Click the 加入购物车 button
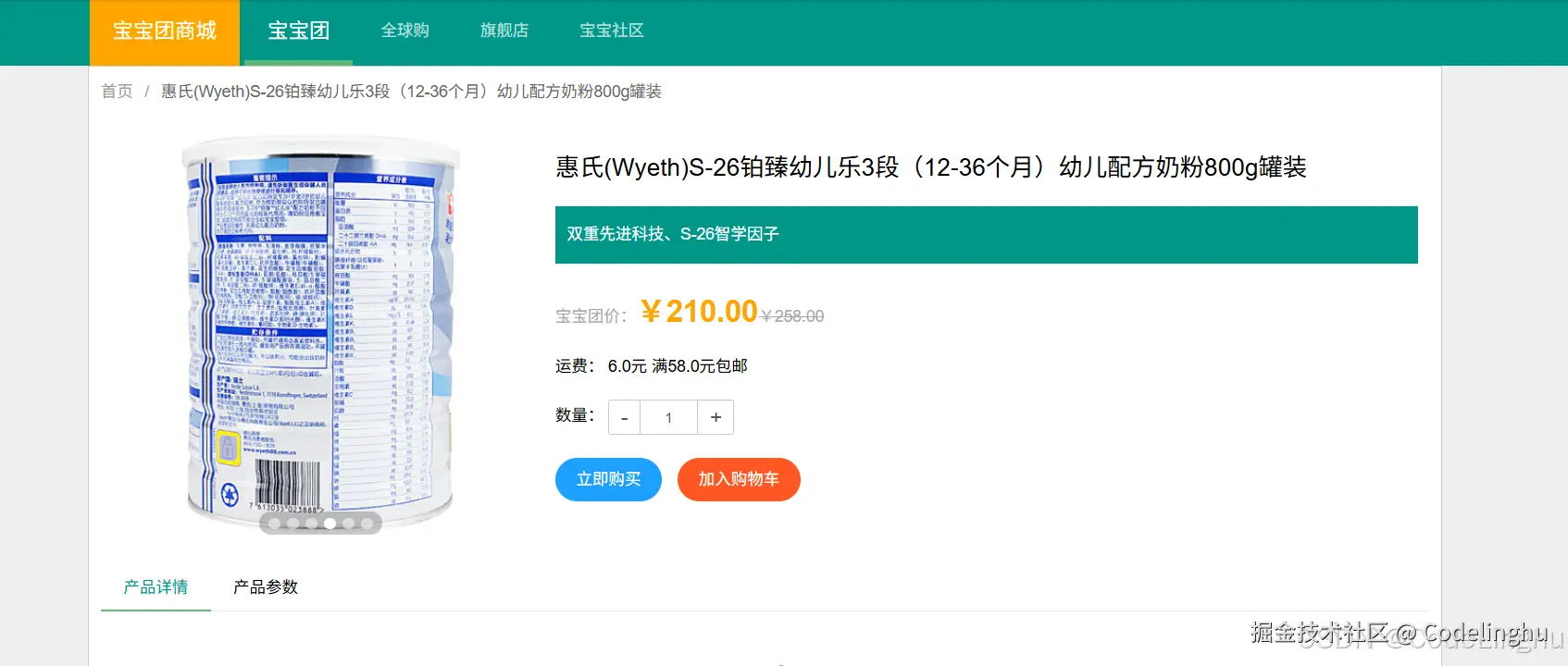The height and width of the screenshot is (666, 1568). tap(739, 479)
